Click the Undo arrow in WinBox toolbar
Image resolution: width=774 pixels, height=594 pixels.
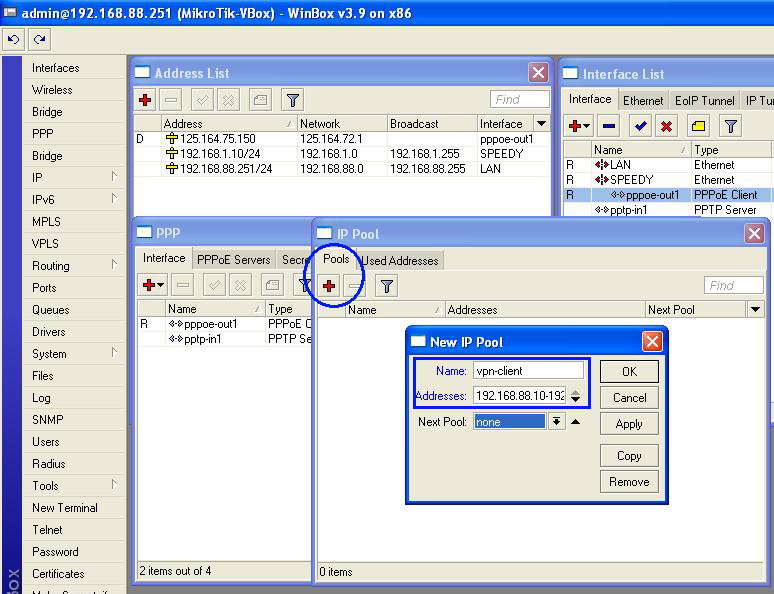coord(14,40)
